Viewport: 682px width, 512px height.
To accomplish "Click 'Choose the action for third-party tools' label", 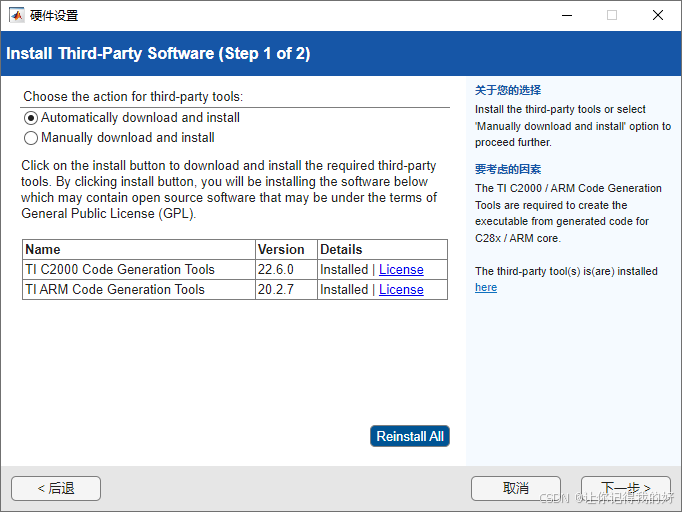I will coord(133,97).
